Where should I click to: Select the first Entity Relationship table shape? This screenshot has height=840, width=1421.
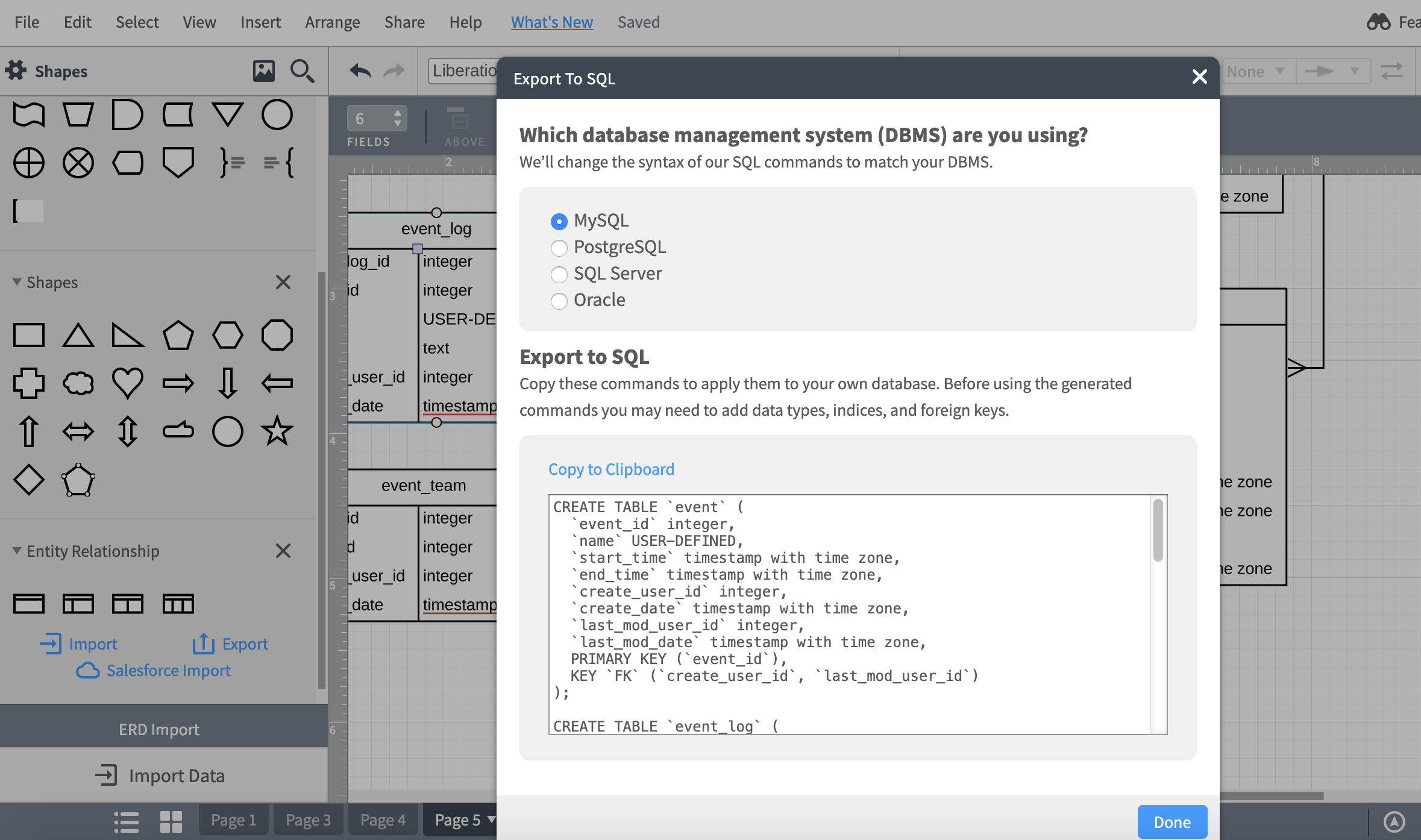click(28, 603)
